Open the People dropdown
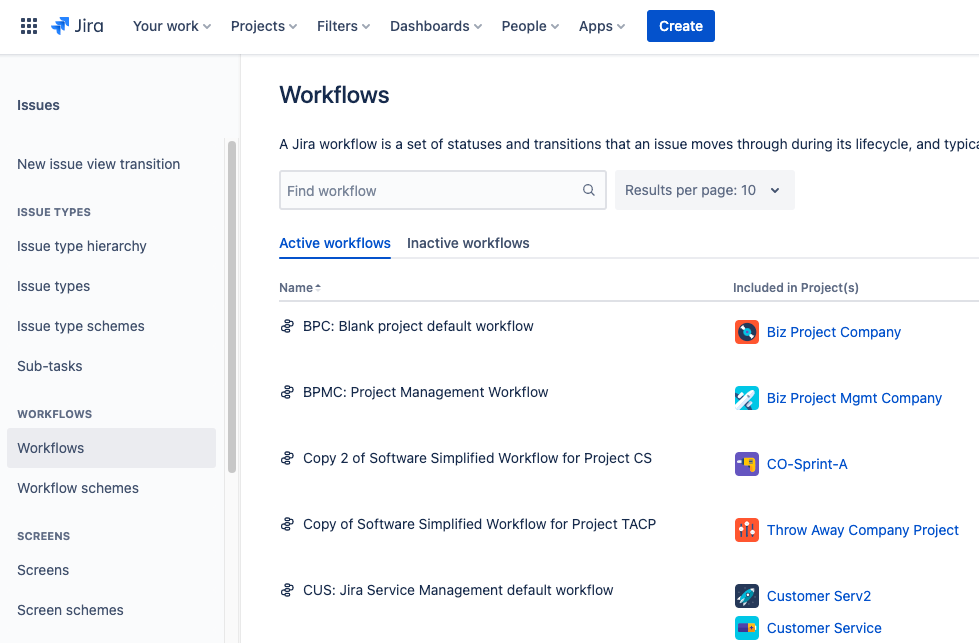This screenshot has height=643, width=979. coord(530,26)
